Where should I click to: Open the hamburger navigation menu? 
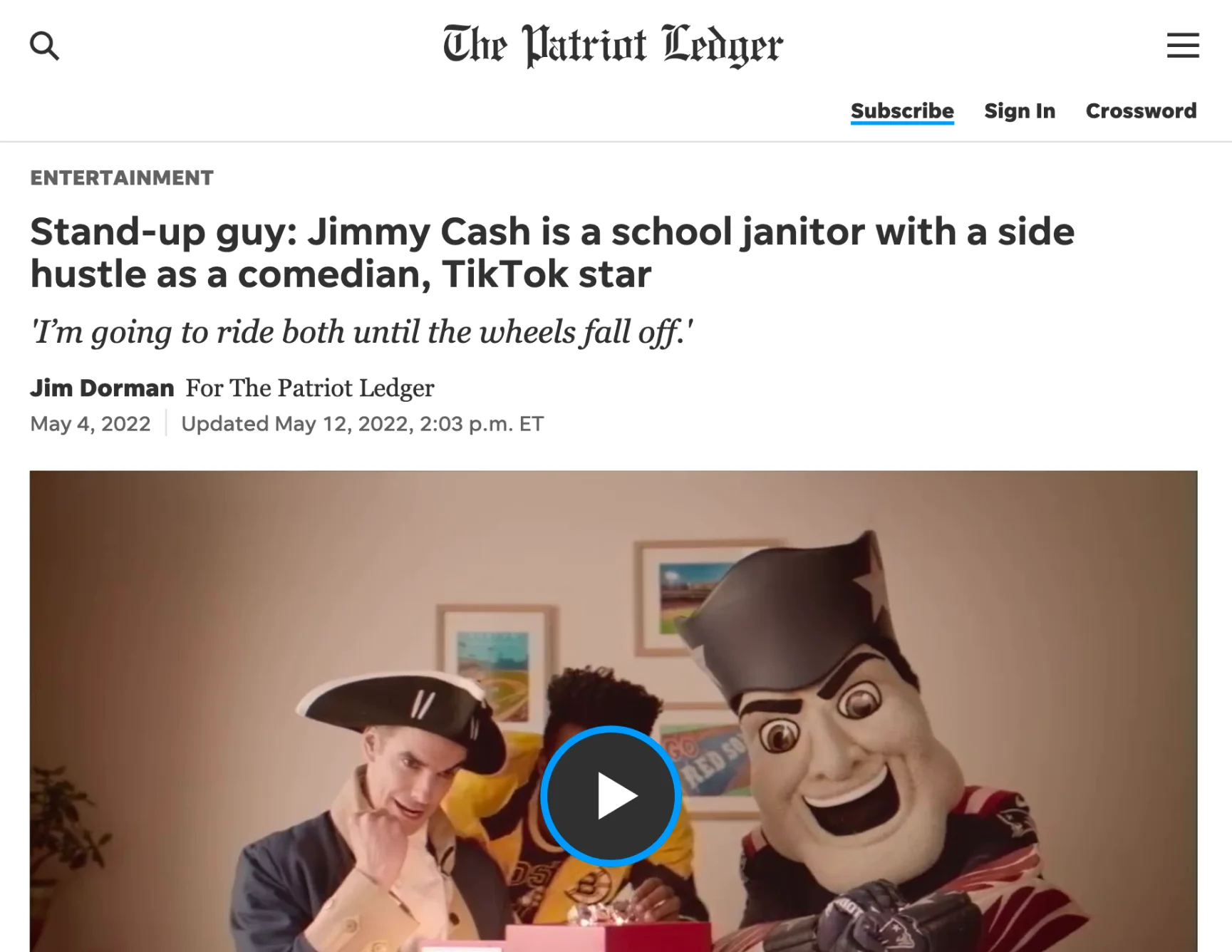point(1183,45)
